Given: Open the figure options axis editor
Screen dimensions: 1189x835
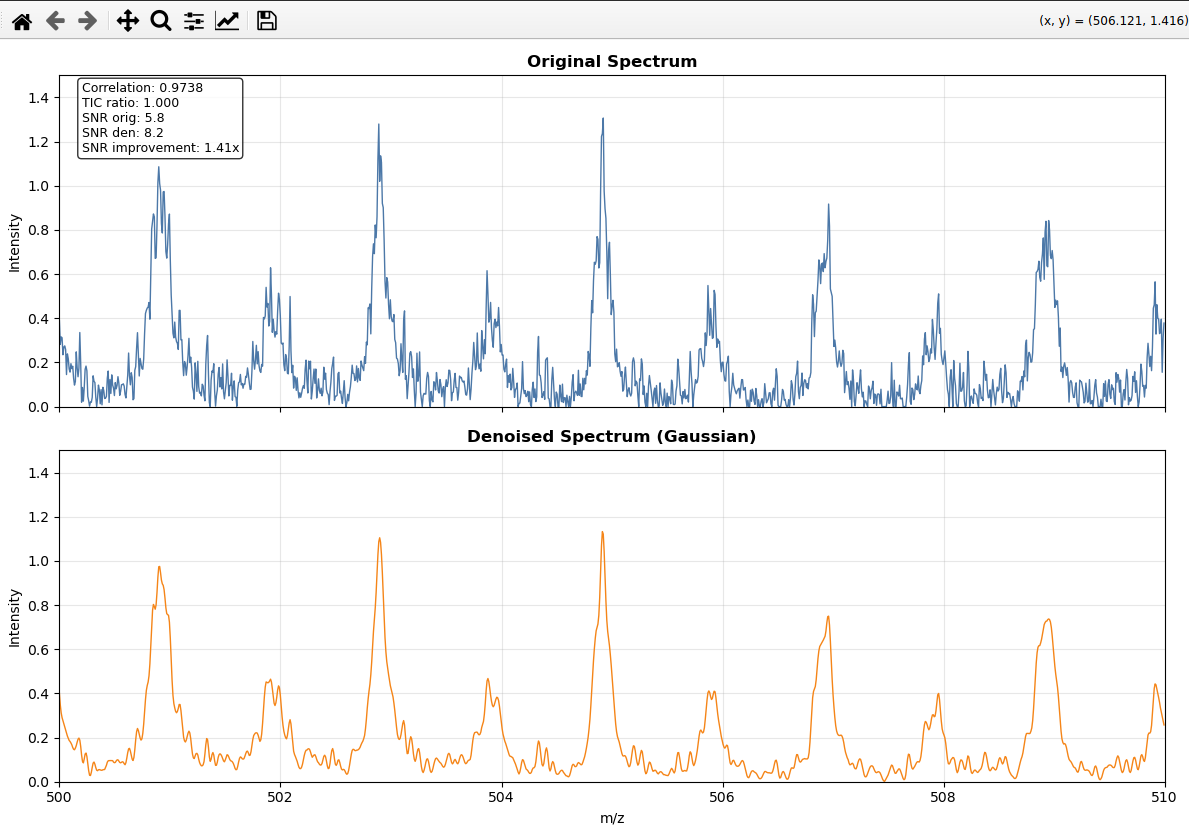Looking at the screenshot, I should [x=227, y=20].
